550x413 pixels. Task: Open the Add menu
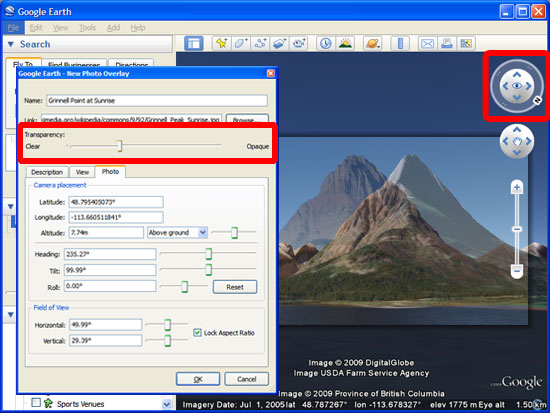point(113,27)
